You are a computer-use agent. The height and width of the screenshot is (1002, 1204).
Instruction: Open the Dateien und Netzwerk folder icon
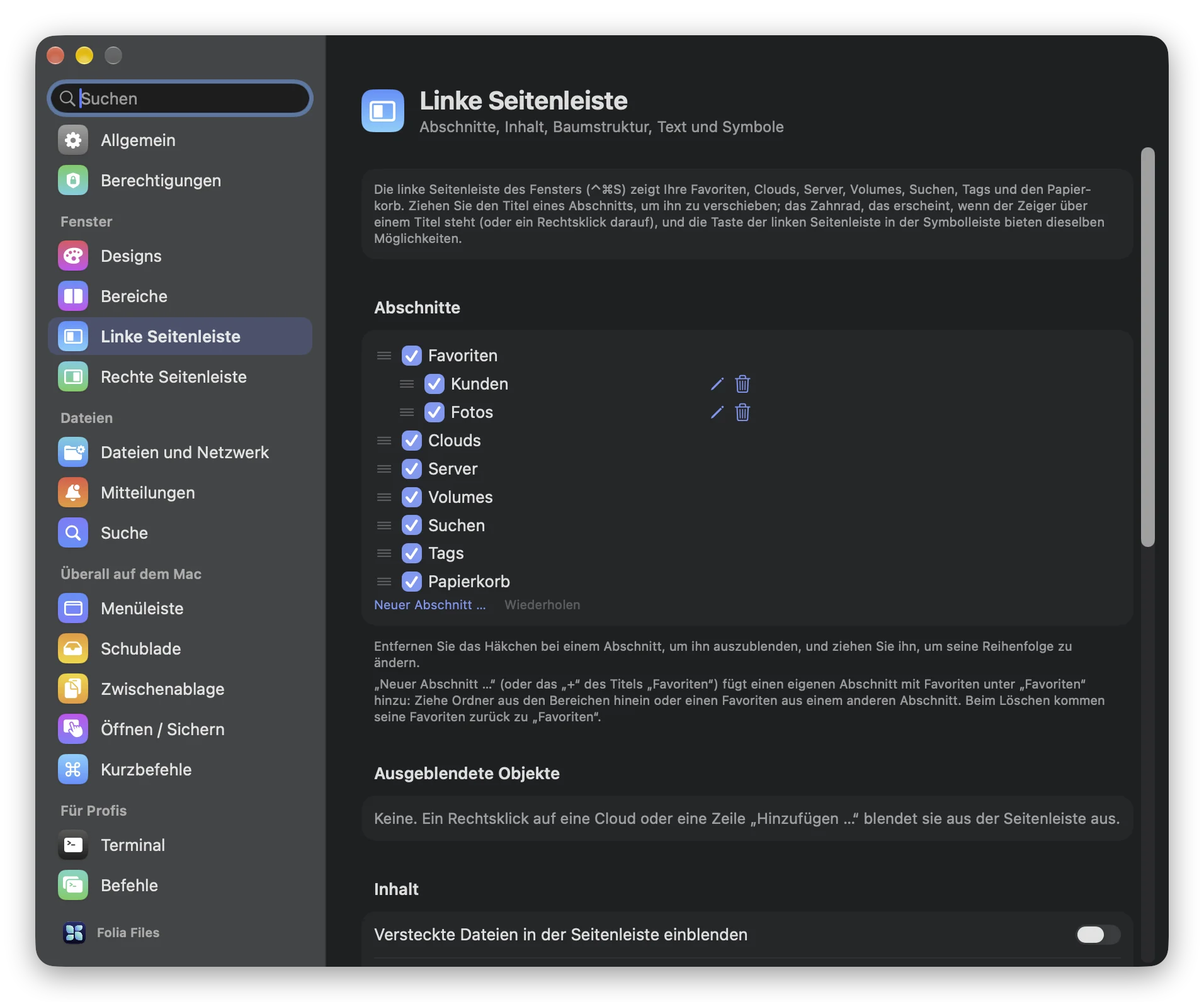click(x=73, y=453)
